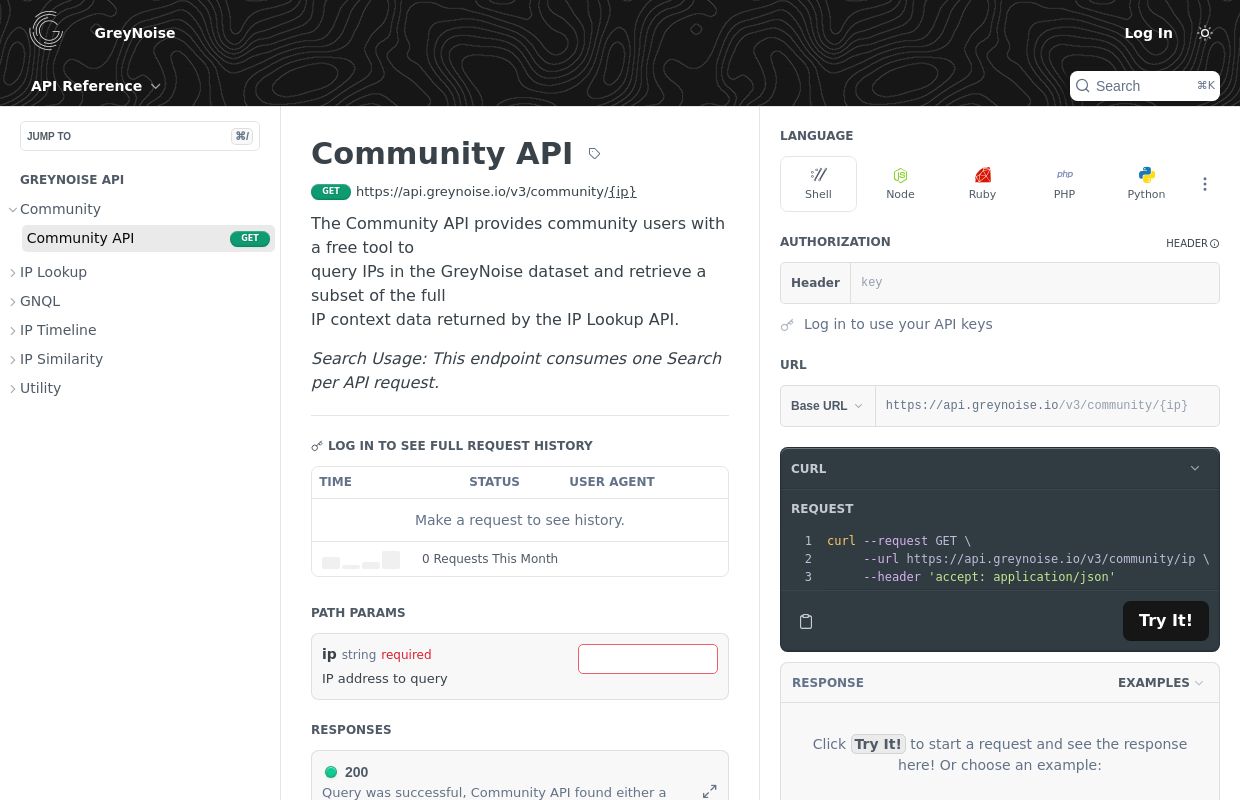Copy the cURL request with clipboard icon

pos(806,621)
